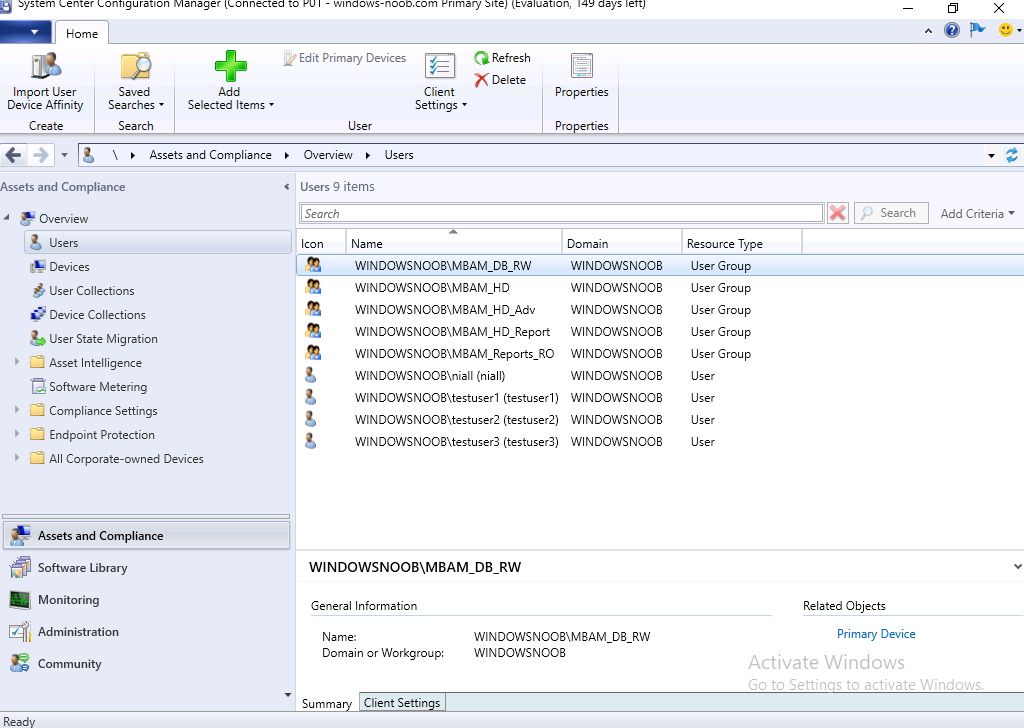Click Assets and Compliance in breadcrumb

210,155
